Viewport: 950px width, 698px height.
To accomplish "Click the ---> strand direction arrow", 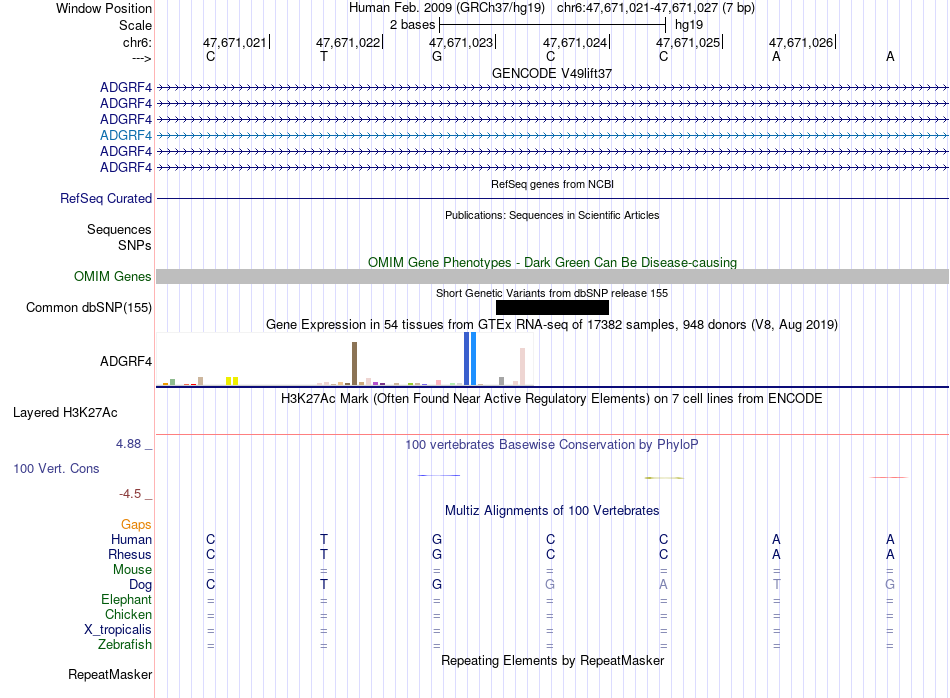I will point(142,58).
